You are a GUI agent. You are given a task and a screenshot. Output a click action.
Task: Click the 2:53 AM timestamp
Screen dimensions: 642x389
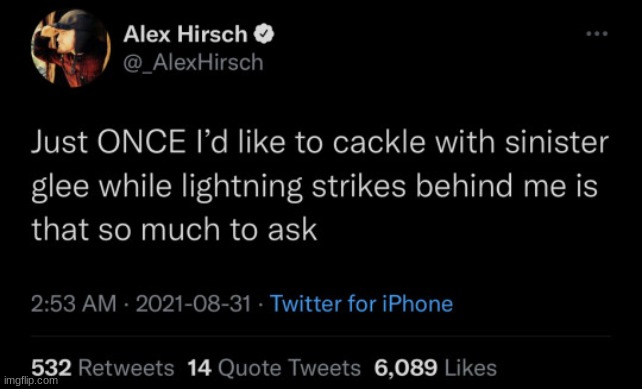74,304
